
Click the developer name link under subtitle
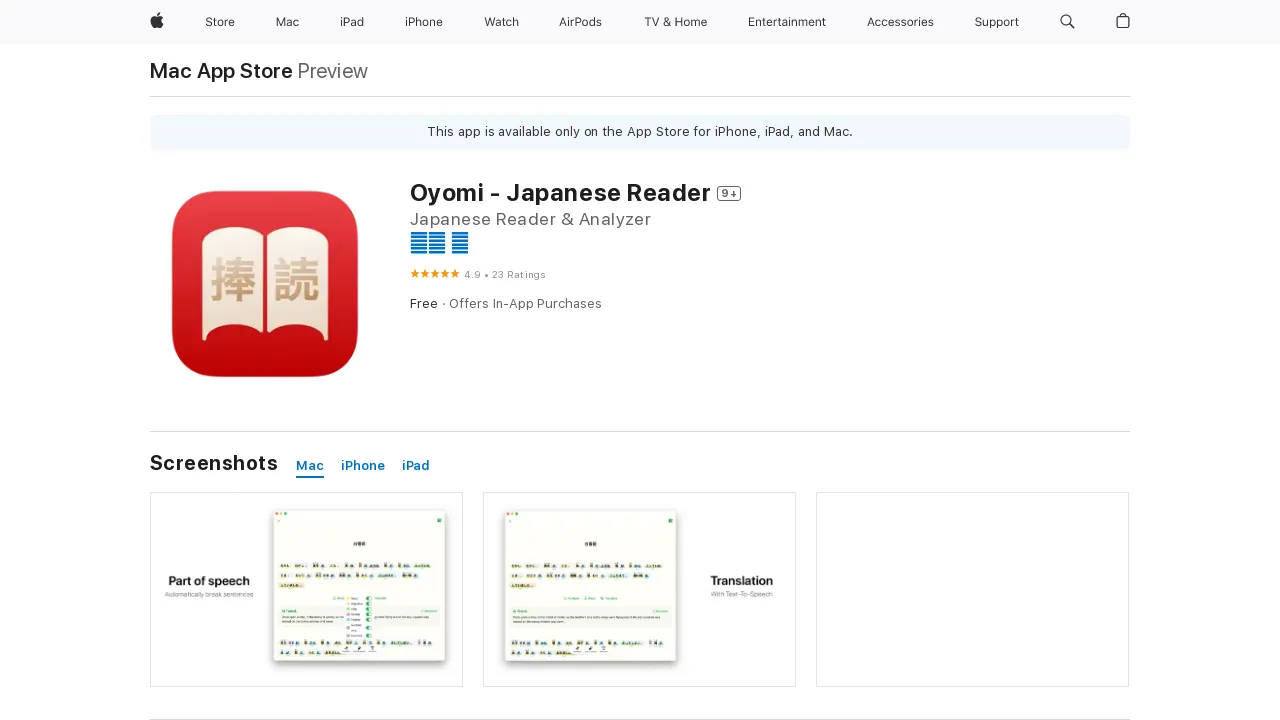click(x=439, y=243)
